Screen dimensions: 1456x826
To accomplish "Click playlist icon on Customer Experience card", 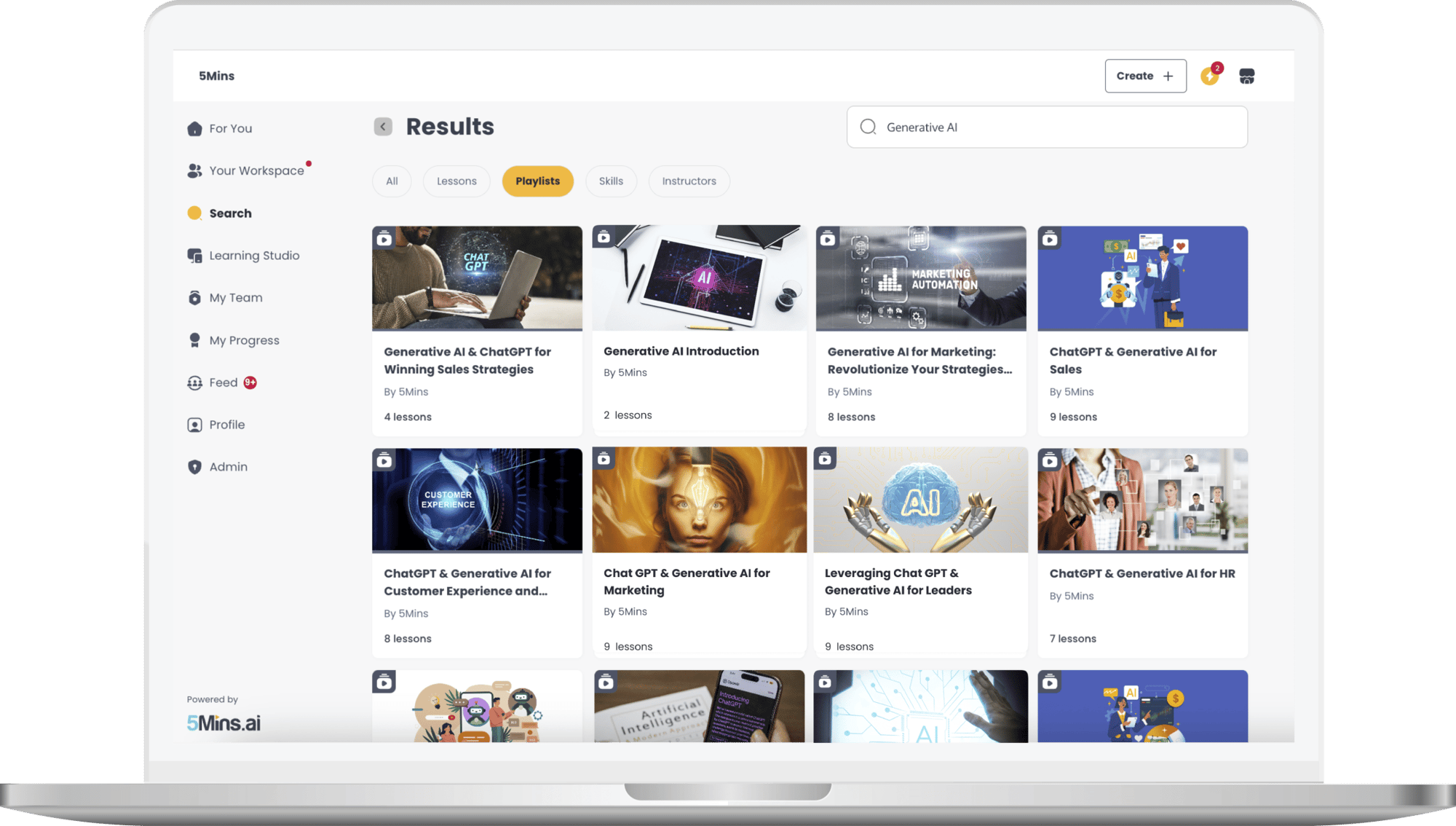I will [x=384, y=460].
